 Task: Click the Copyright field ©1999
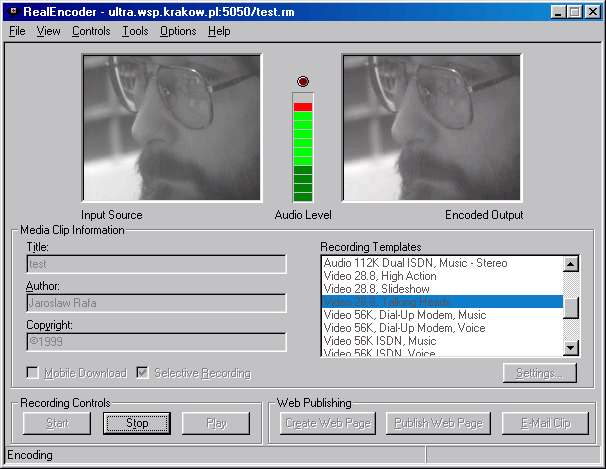[x=157, y=342]
